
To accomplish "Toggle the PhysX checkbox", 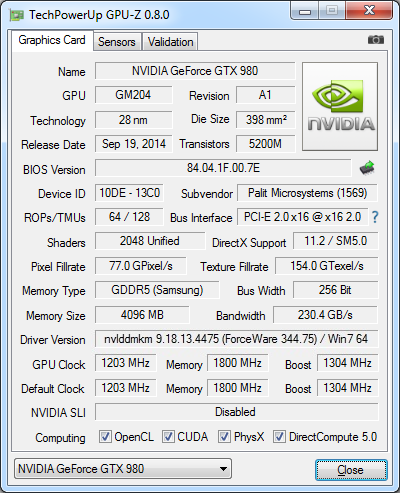I will tap(224, 436).
